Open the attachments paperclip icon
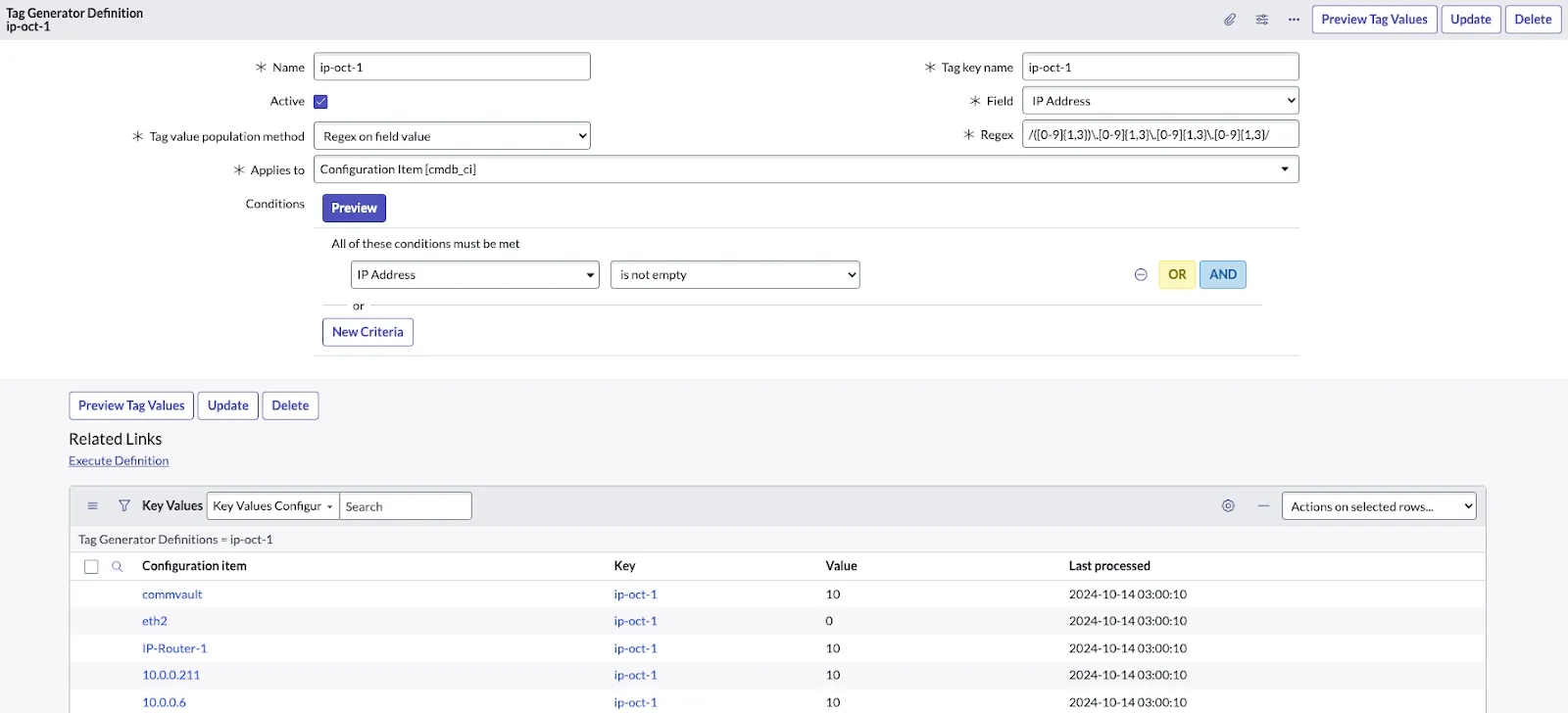 point(1230,20)
